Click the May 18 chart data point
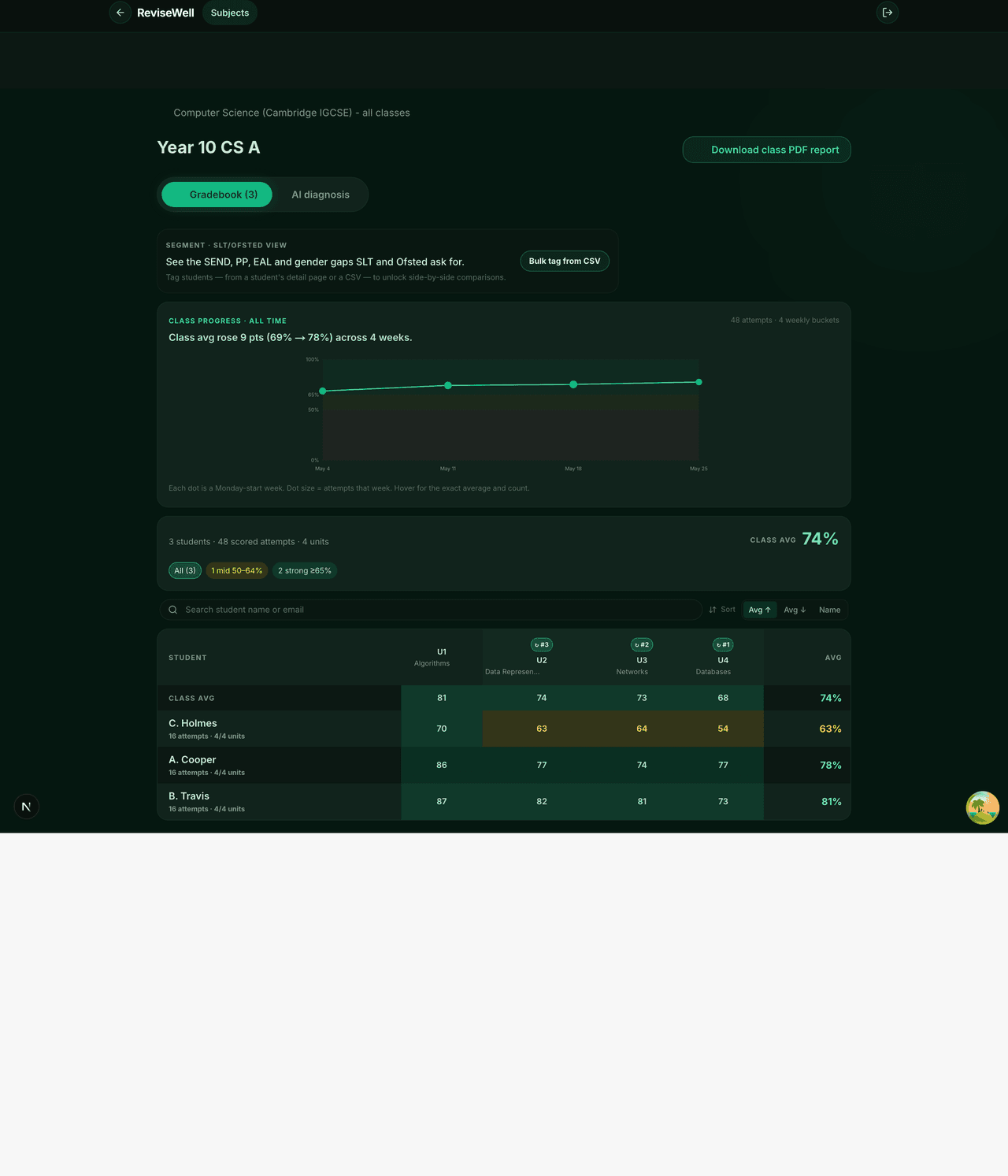This screenshot has height=1176, width=1008. point(573,384)
